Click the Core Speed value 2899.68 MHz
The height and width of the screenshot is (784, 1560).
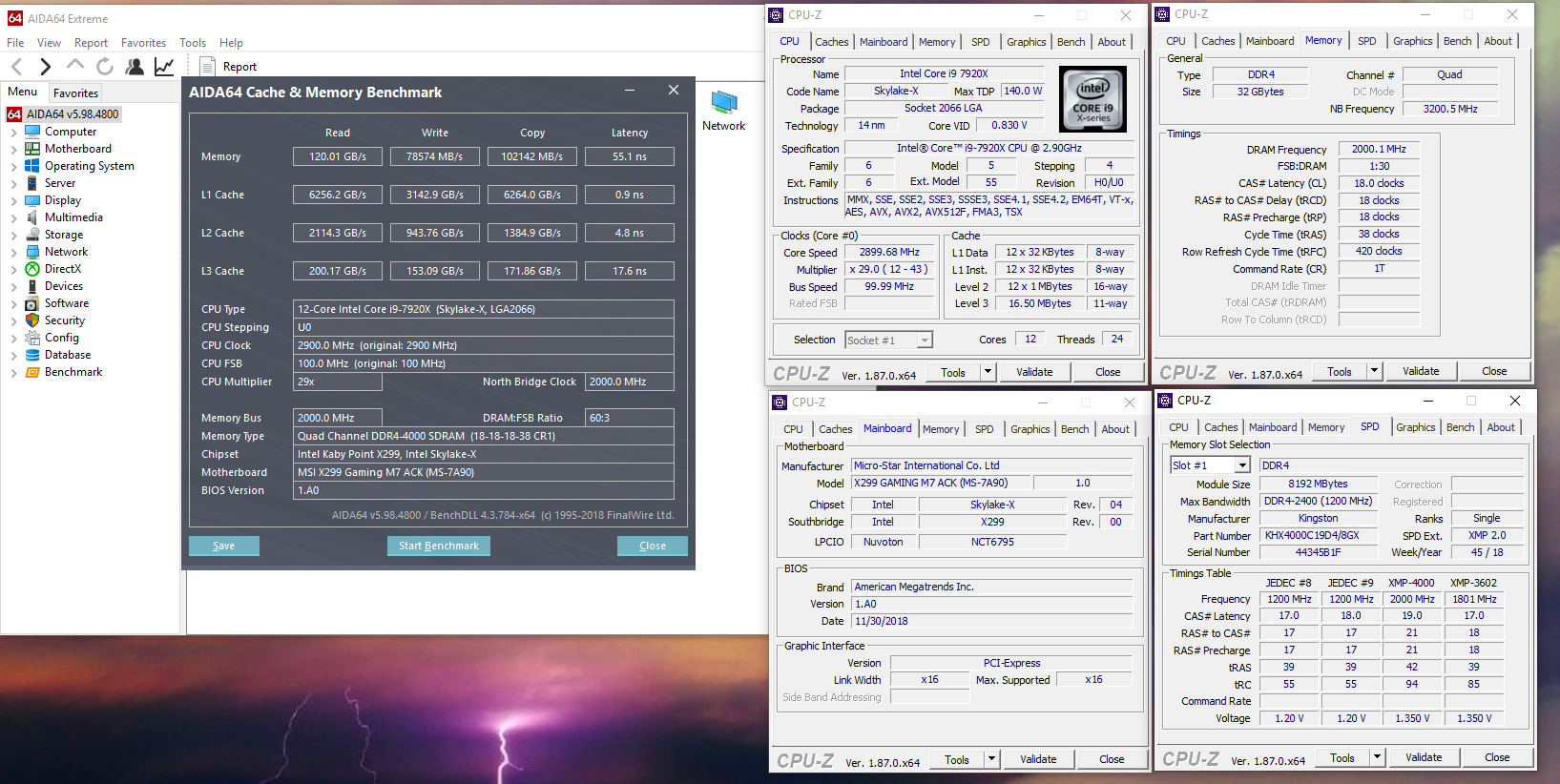pos(890,253)
